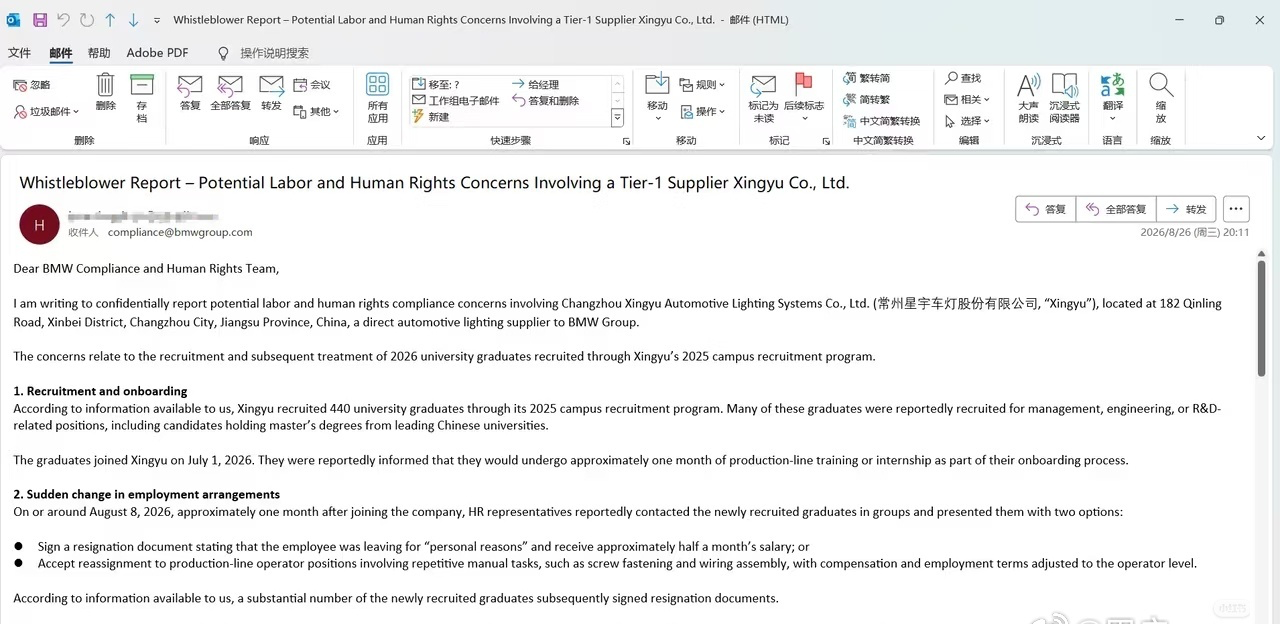Open 翻译 translate dropdown
Screen dimensions: 1280x624
click(x=1113, y=98)
